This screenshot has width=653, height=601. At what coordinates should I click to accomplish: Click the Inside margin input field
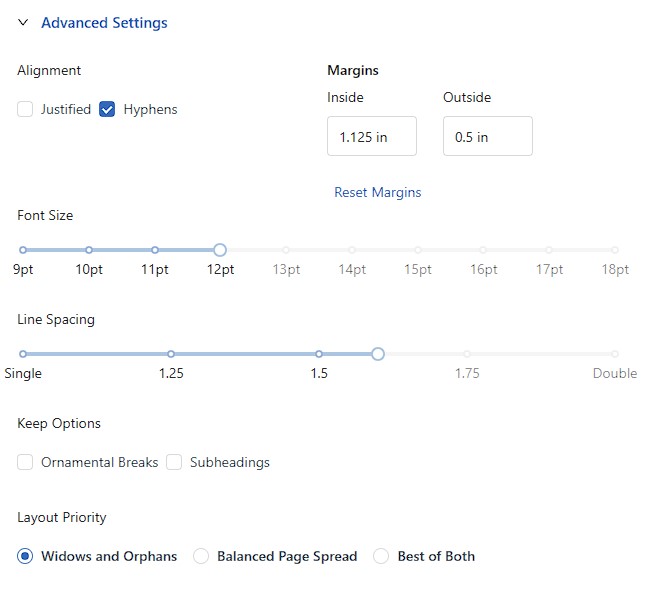pos(371,136)
